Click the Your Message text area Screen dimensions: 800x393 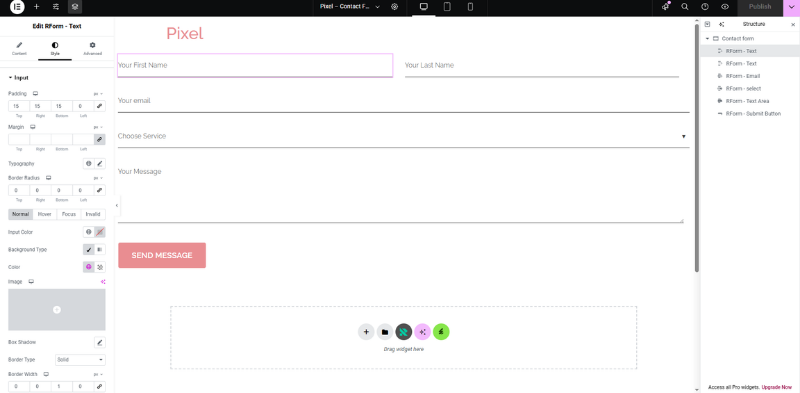tap(401, 191)
